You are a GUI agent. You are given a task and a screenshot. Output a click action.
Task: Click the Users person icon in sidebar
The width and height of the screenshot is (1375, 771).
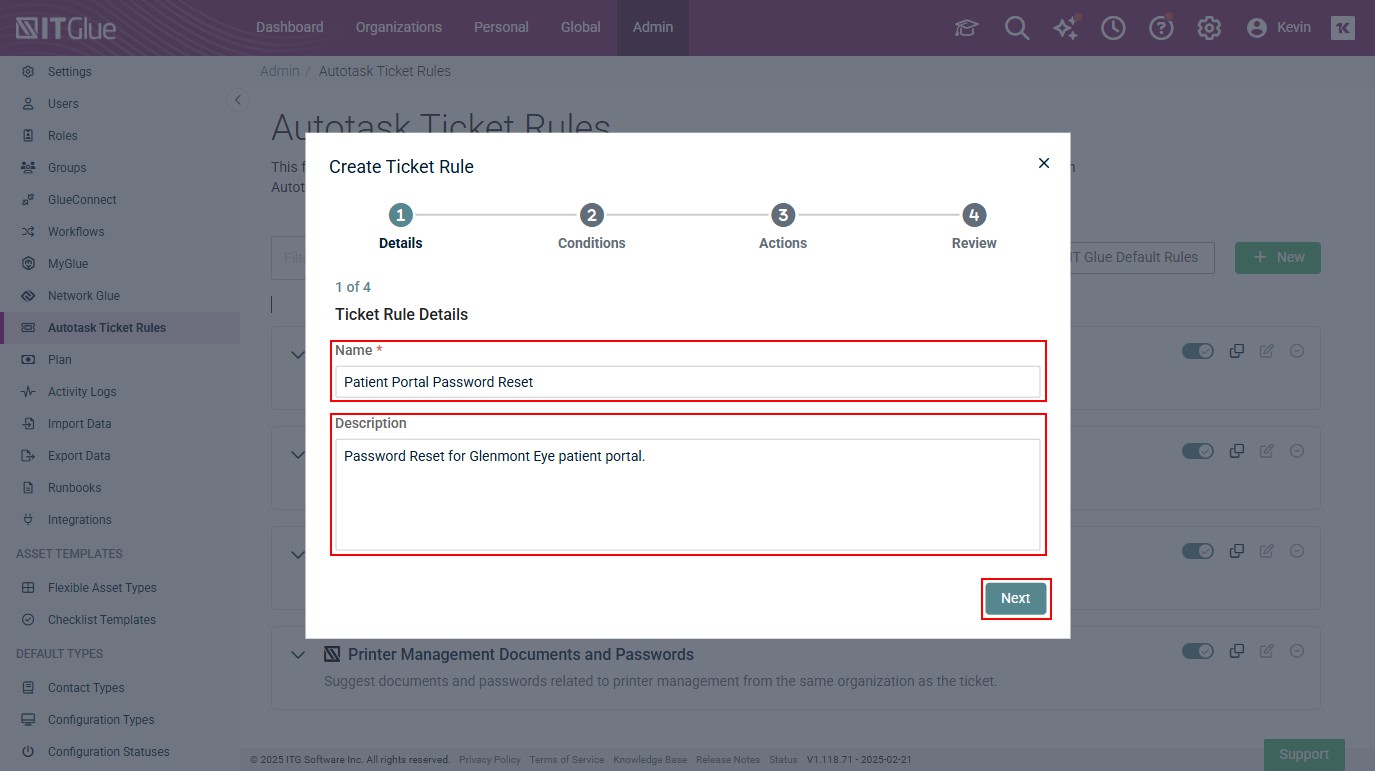click(x=28, y=104)
